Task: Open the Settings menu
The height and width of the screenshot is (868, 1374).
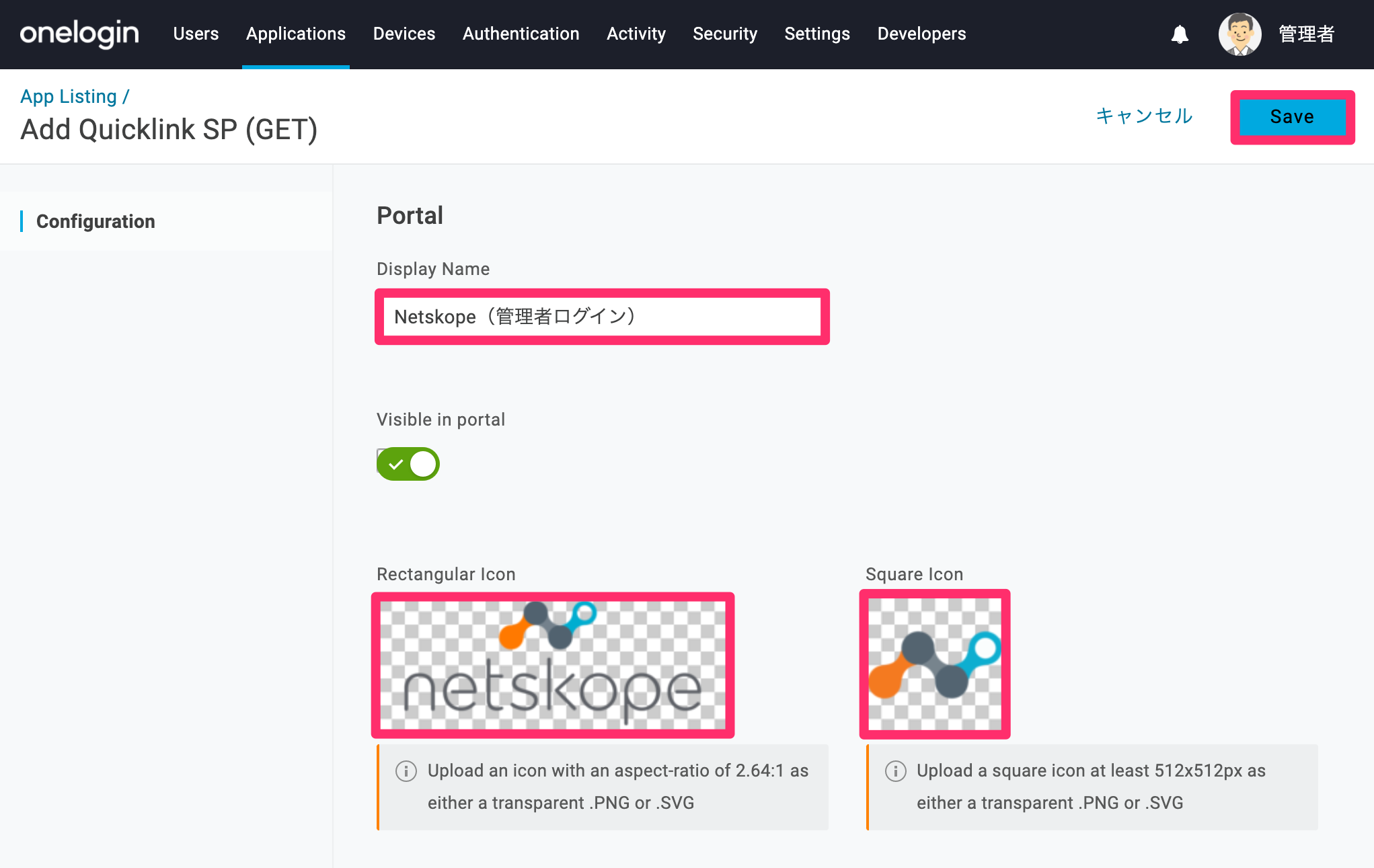Action: [817, 34]
